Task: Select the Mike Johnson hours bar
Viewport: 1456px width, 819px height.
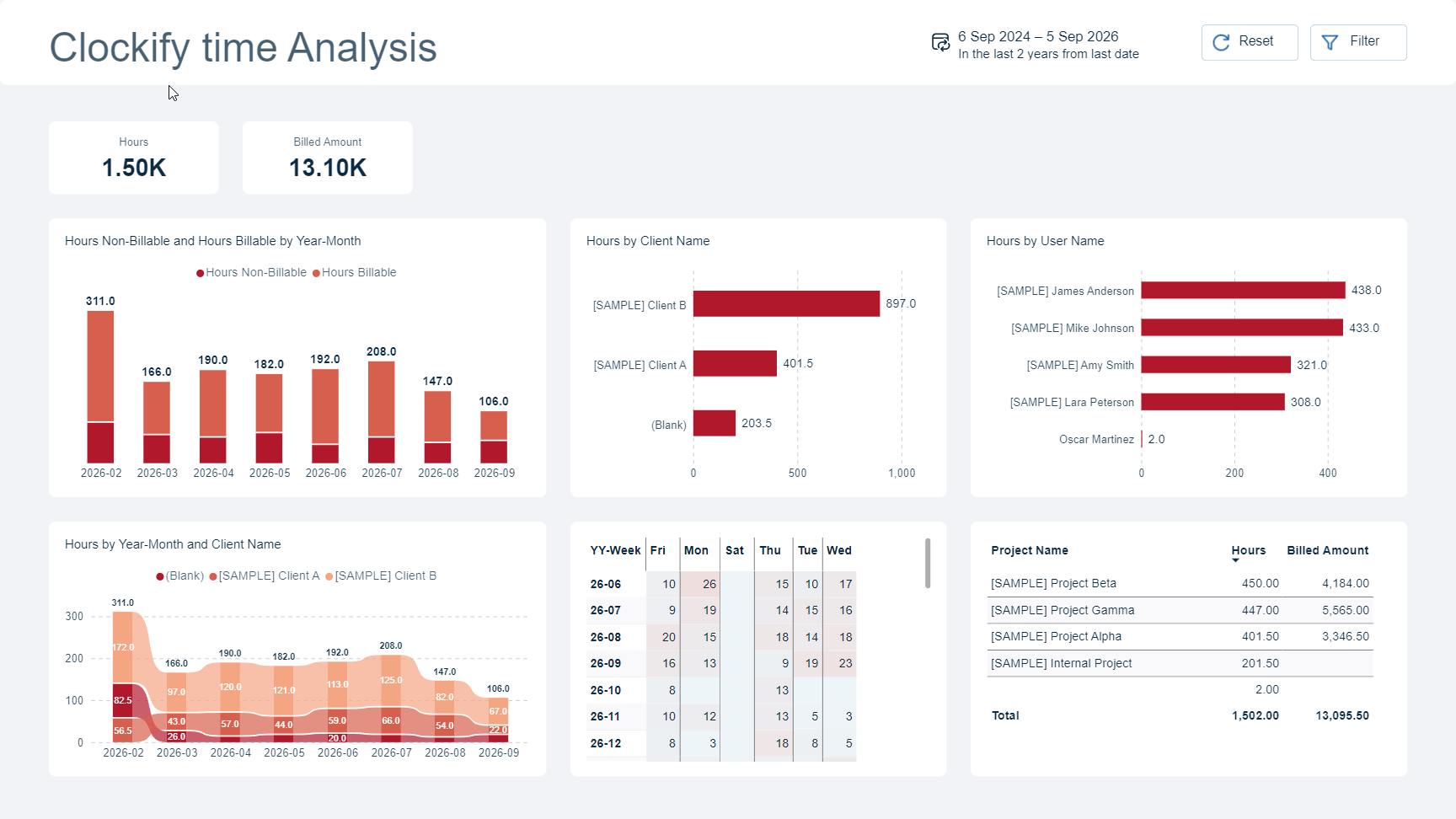Action: tap(1242, 328)
